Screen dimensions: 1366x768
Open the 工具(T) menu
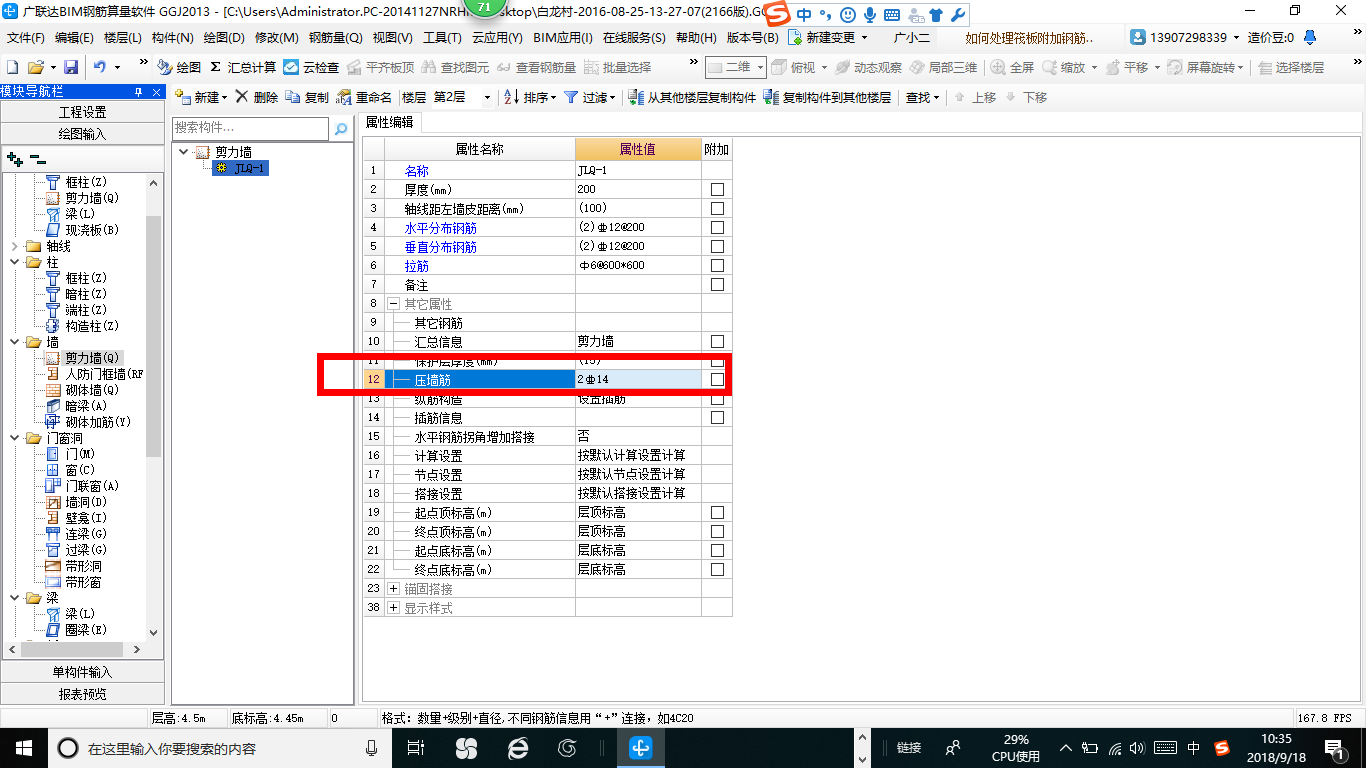click(442, 38)
